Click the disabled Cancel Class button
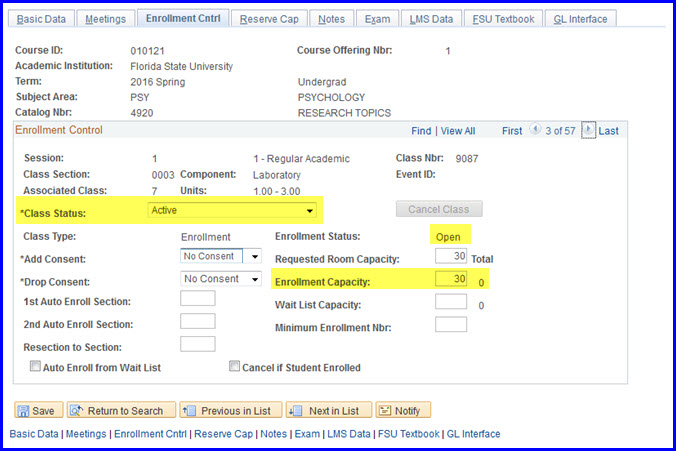 [439, 209]
